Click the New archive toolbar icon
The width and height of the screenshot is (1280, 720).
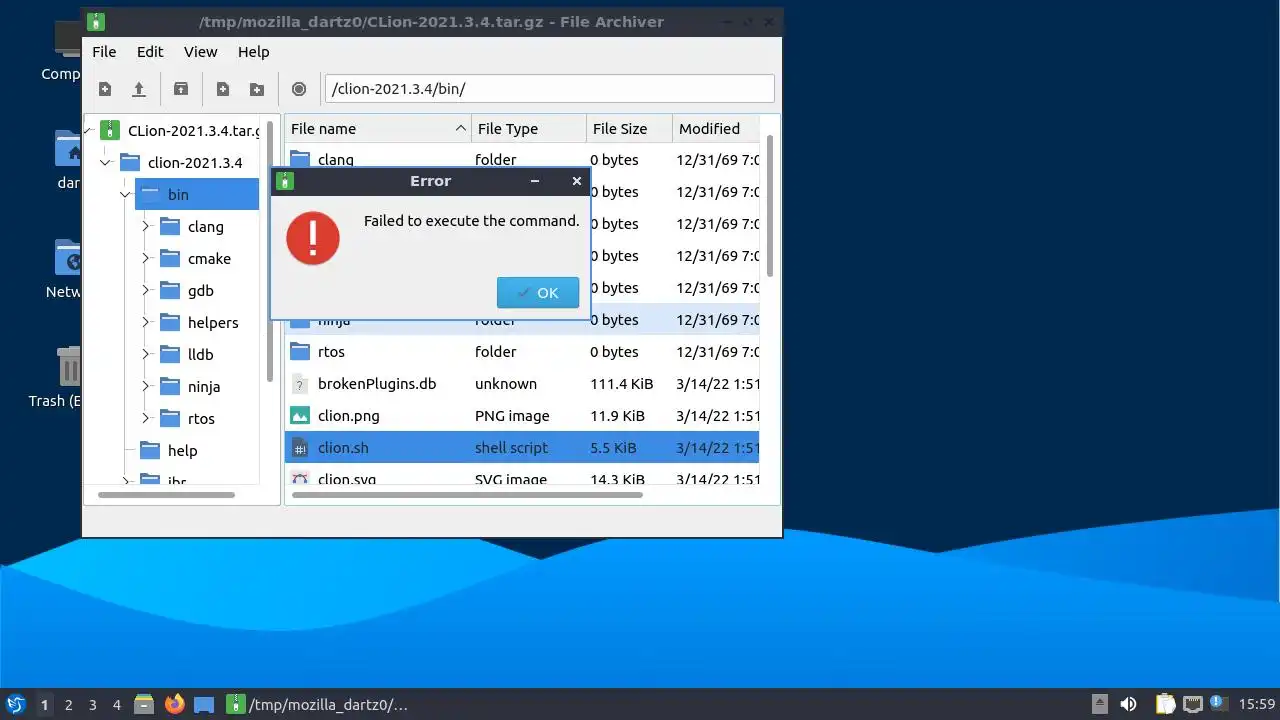(x=105, y=89)
